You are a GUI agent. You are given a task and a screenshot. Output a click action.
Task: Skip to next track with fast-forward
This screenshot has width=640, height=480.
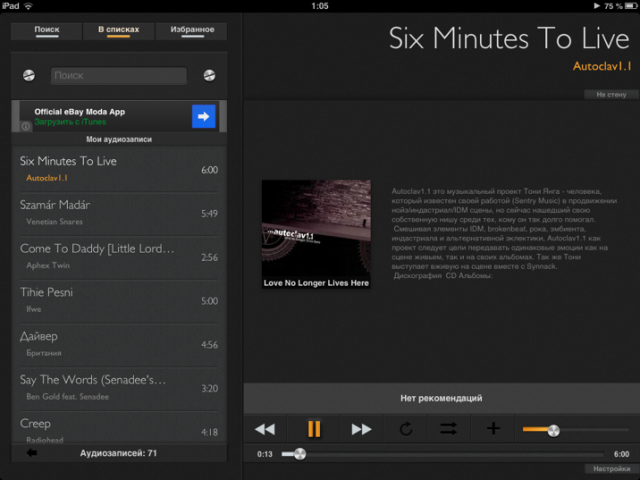point(361,429)
